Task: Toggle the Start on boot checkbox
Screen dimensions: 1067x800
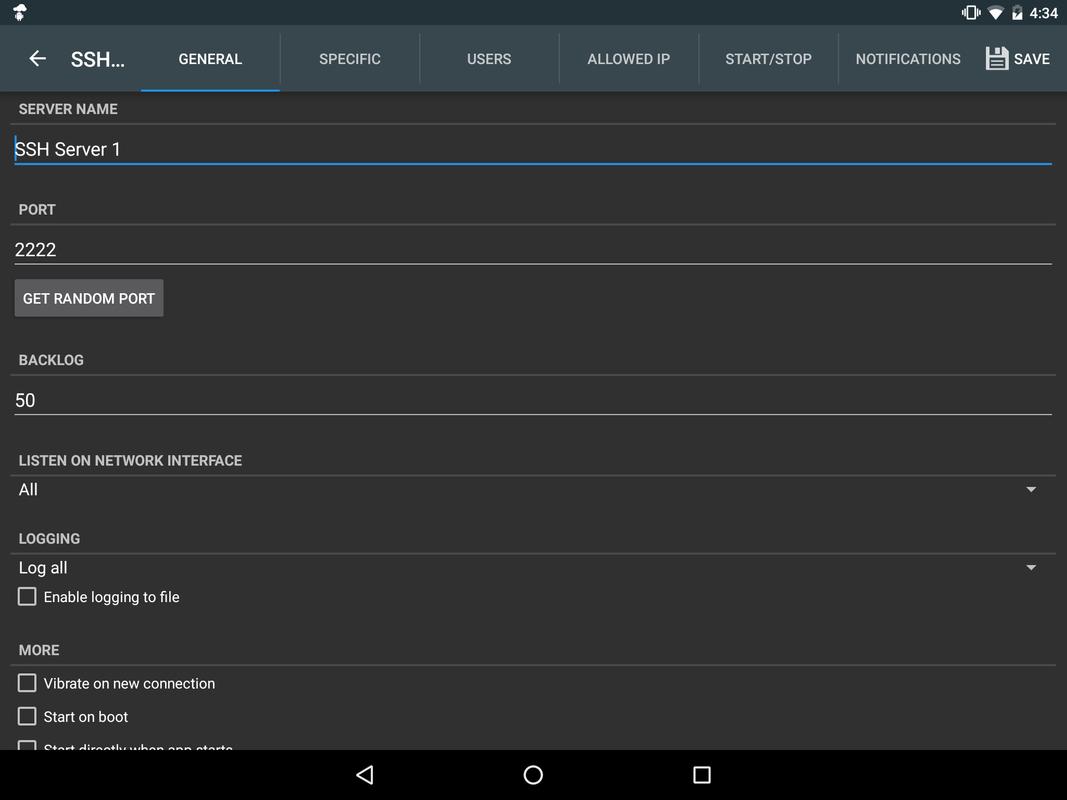Action: click(x=27, y=716)
